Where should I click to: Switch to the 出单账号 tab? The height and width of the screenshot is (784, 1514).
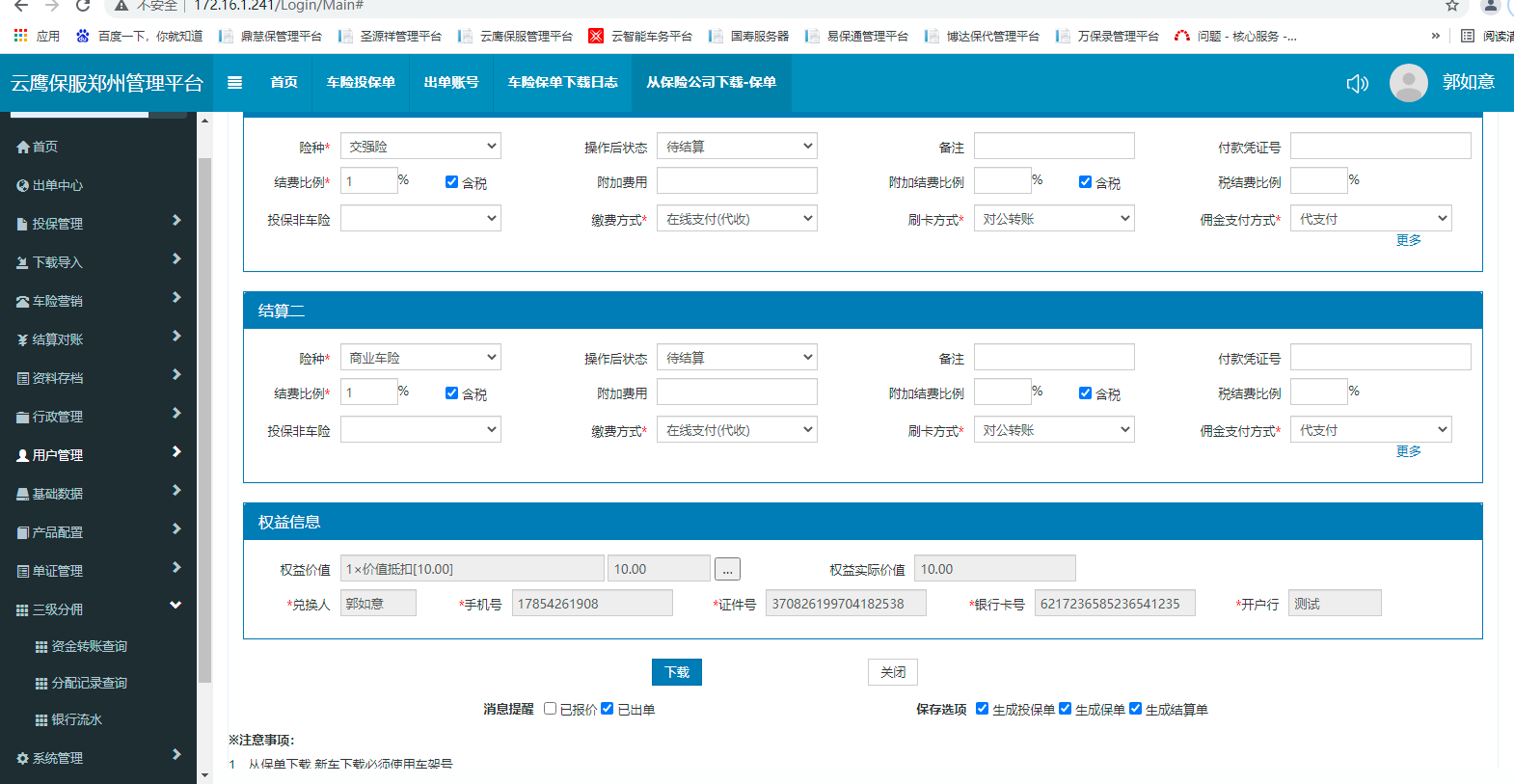[451, 83]
